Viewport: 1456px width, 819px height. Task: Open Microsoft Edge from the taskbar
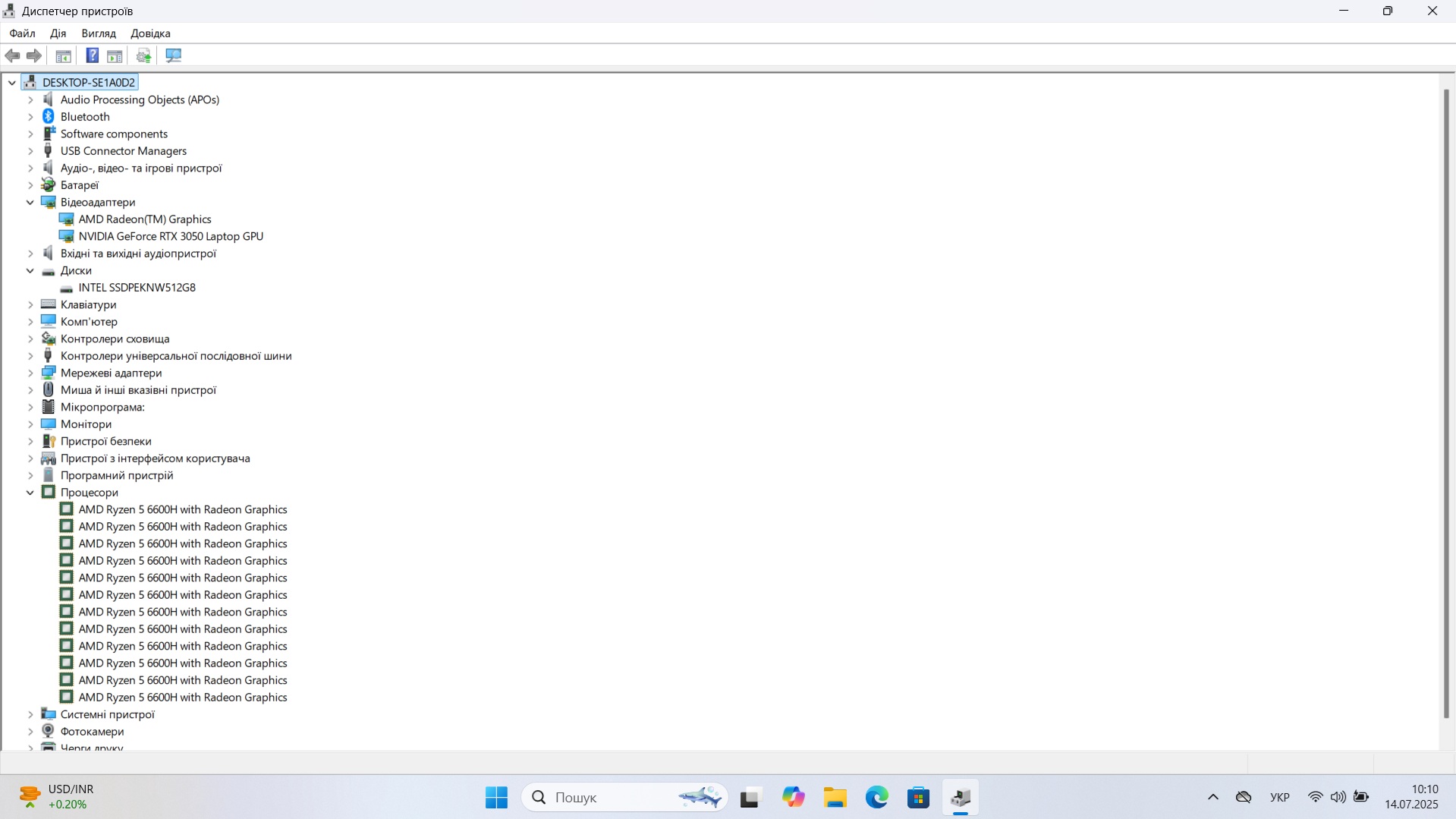tap(877, 797)
